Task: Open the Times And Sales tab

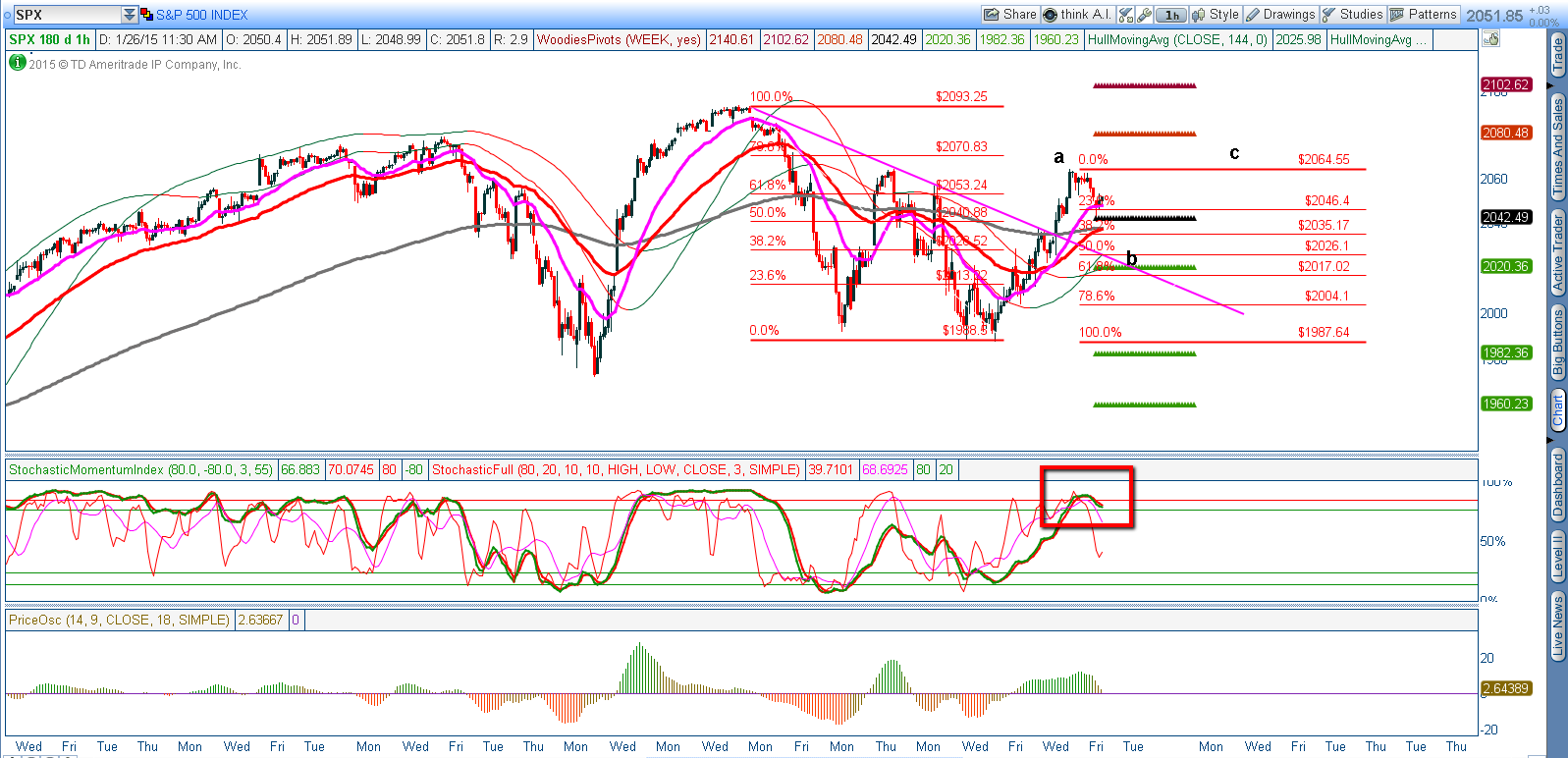Action: pyautogui.click(x=1557, y=149)
